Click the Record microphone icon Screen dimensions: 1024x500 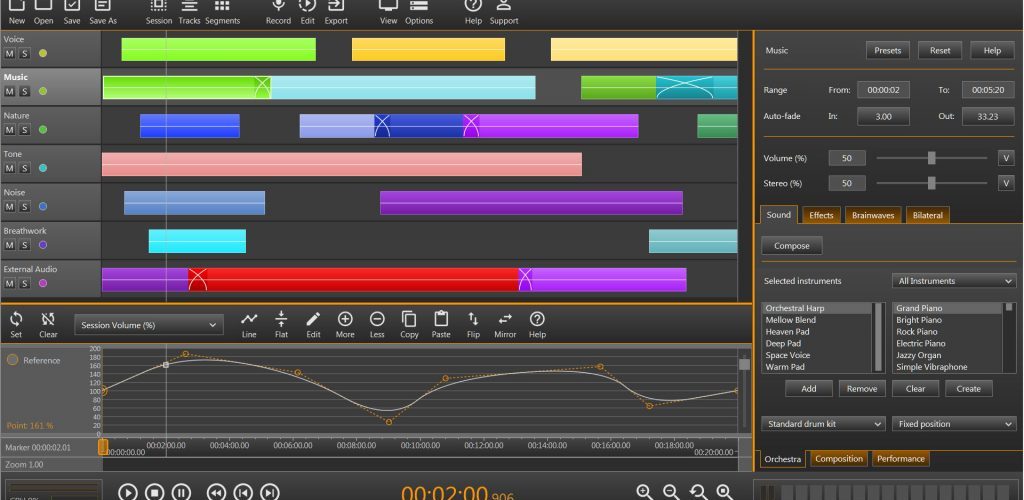tap(278, 5)
